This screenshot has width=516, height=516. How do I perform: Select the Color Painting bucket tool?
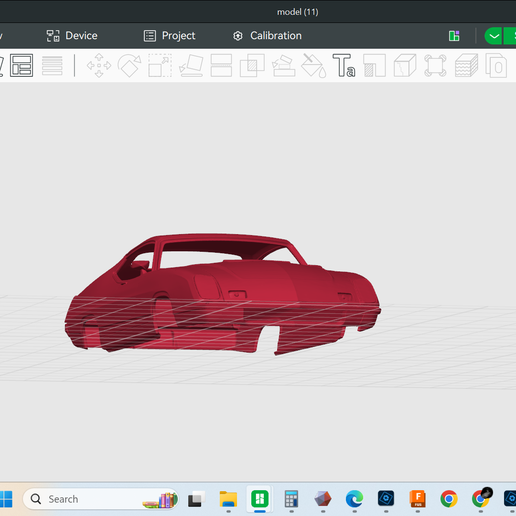(314, 65)
